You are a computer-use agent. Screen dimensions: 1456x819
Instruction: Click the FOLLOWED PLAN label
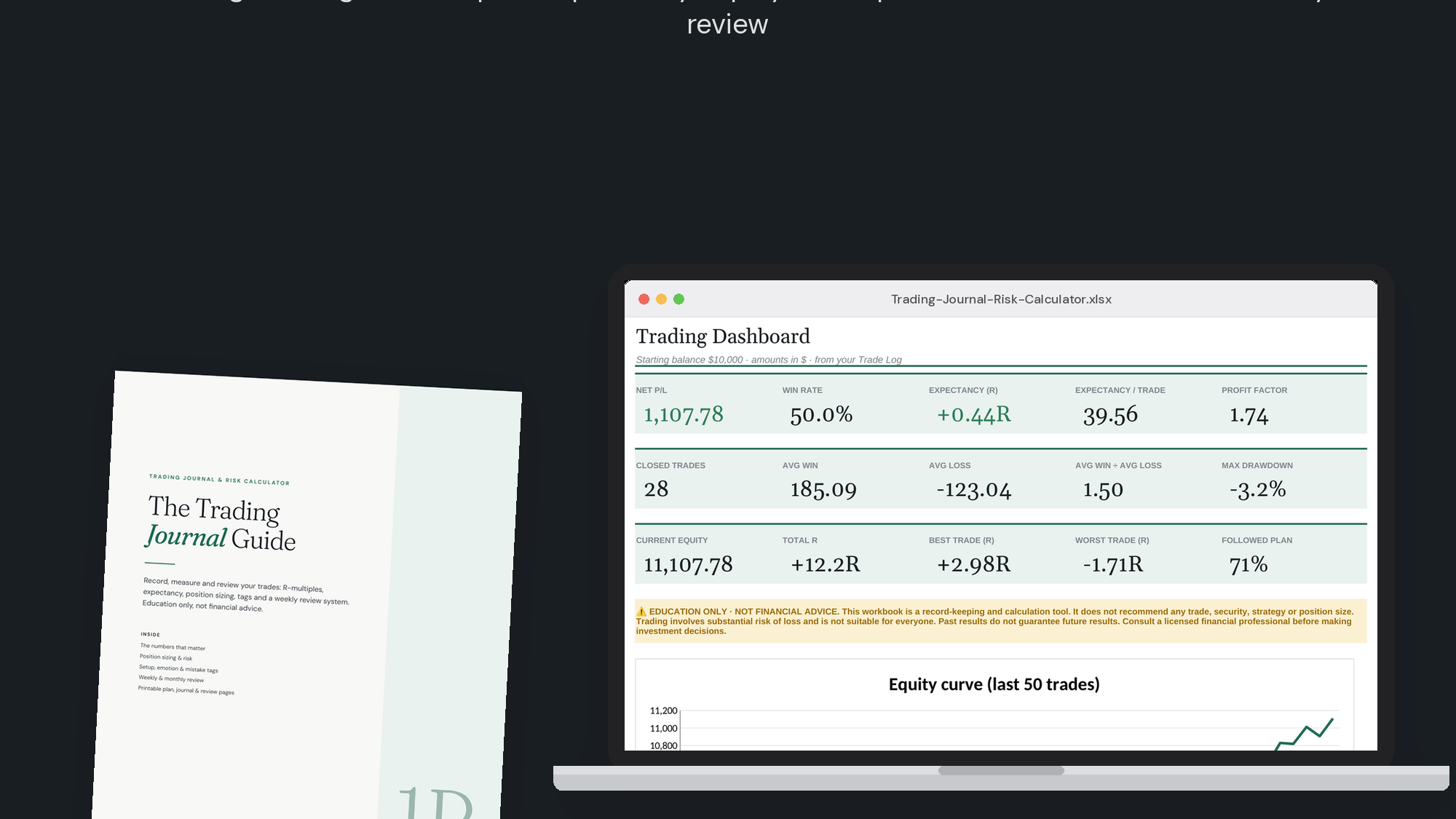click(x=1257, y=540)
